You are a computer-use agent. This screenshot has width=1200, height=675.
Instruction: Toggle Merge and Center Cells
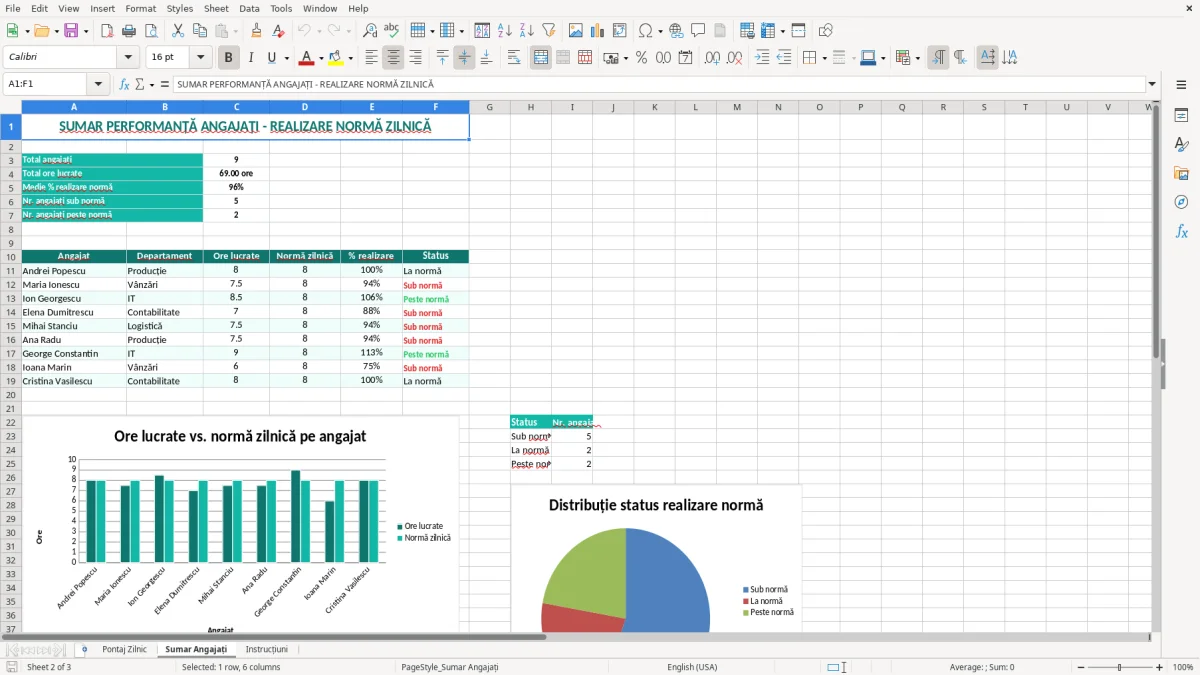(541, 58)
